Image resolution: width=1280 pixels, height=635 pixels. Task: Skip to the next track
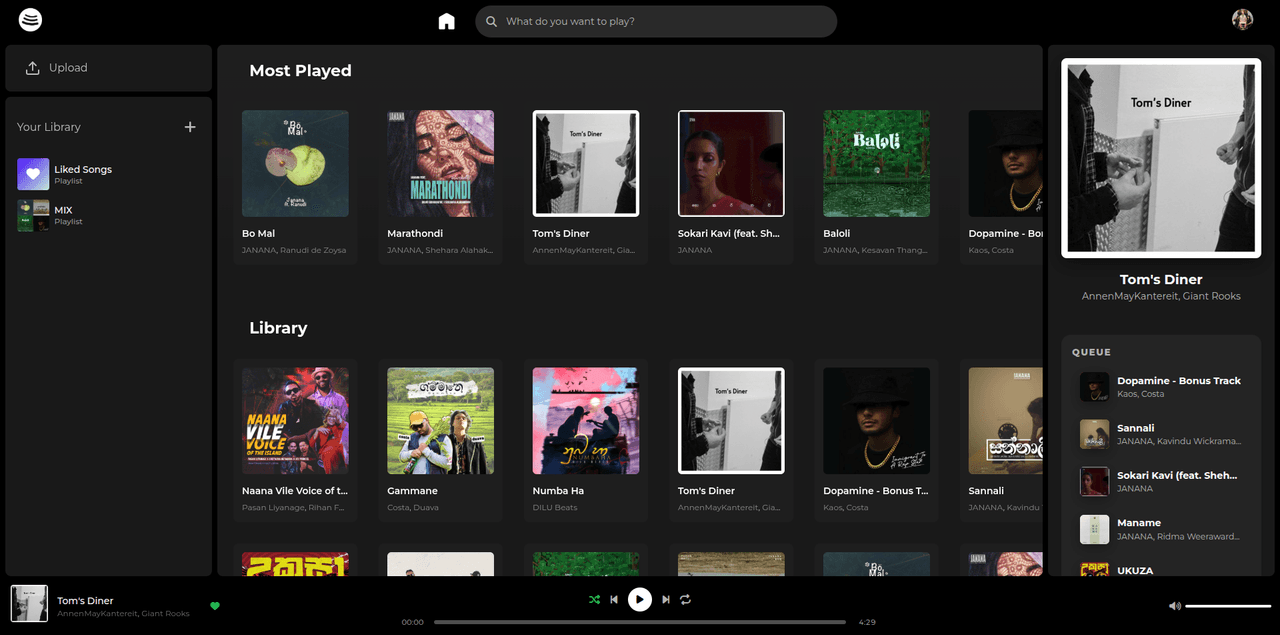point(666,600)
